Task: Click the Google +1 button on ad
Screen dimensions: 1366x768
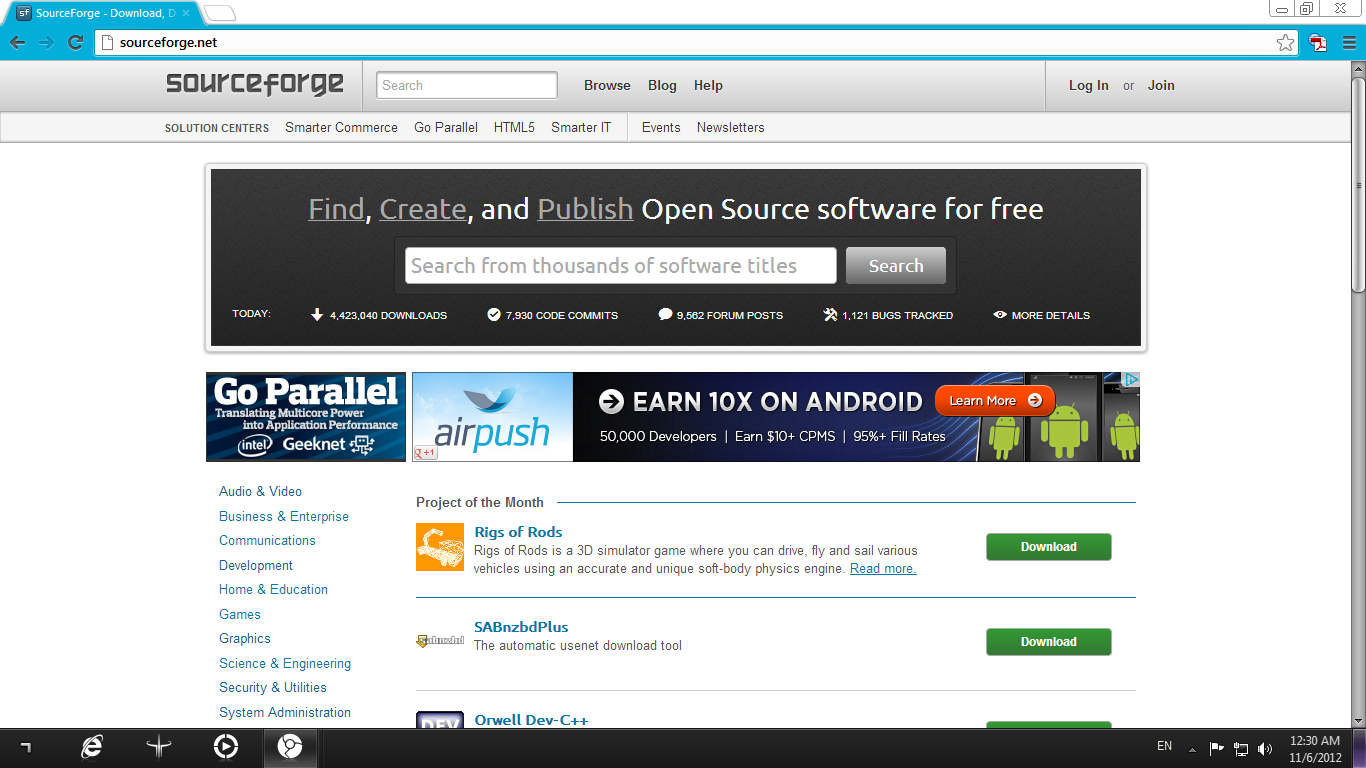Action: pos(426,453)
